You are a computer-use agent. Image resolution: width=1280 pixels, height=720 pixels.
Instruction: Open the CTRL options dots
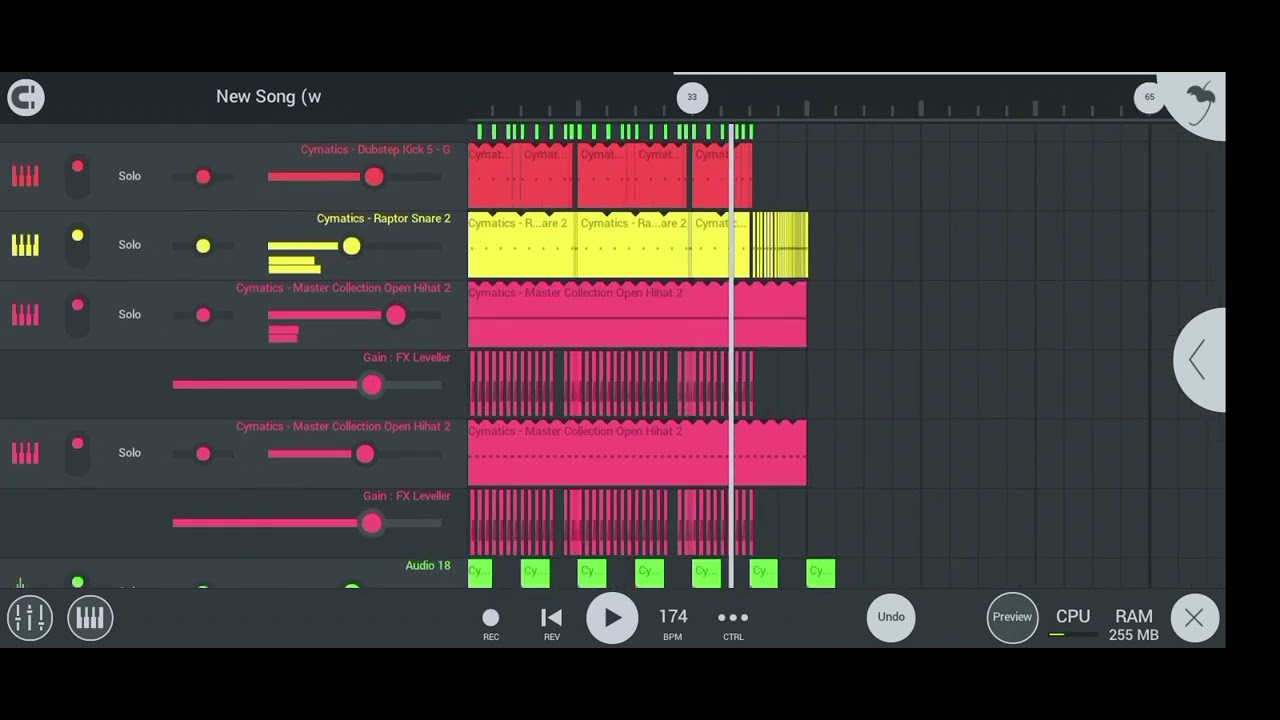(x=733, y=623)
